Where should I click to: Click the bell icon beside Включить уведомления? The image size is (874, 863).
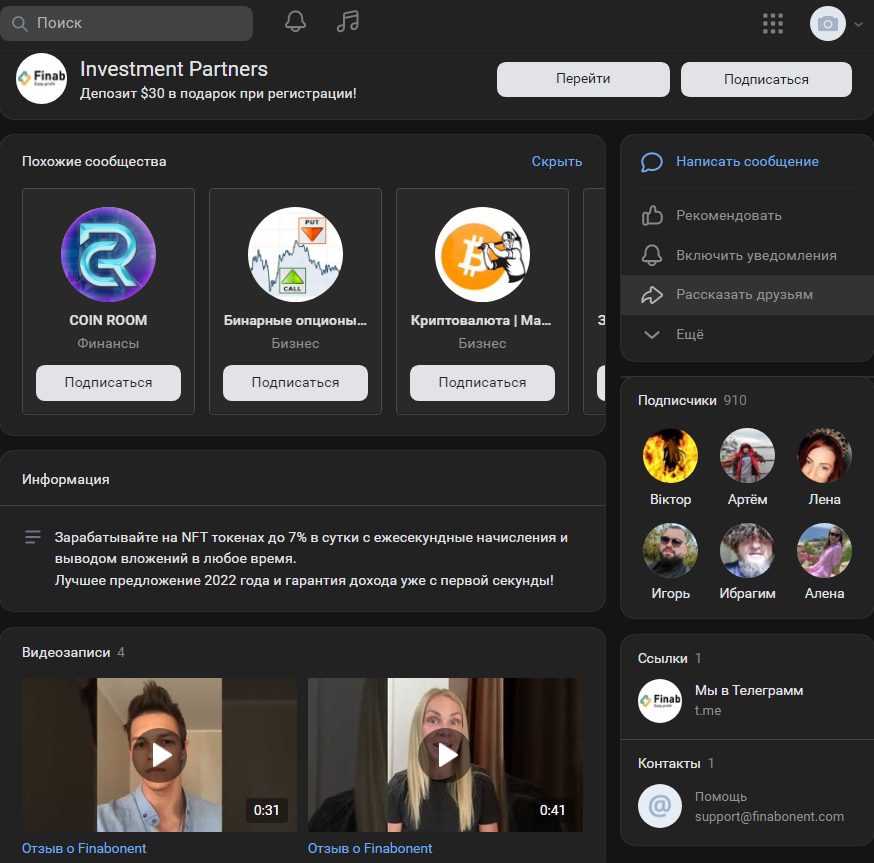pos(652,255)
